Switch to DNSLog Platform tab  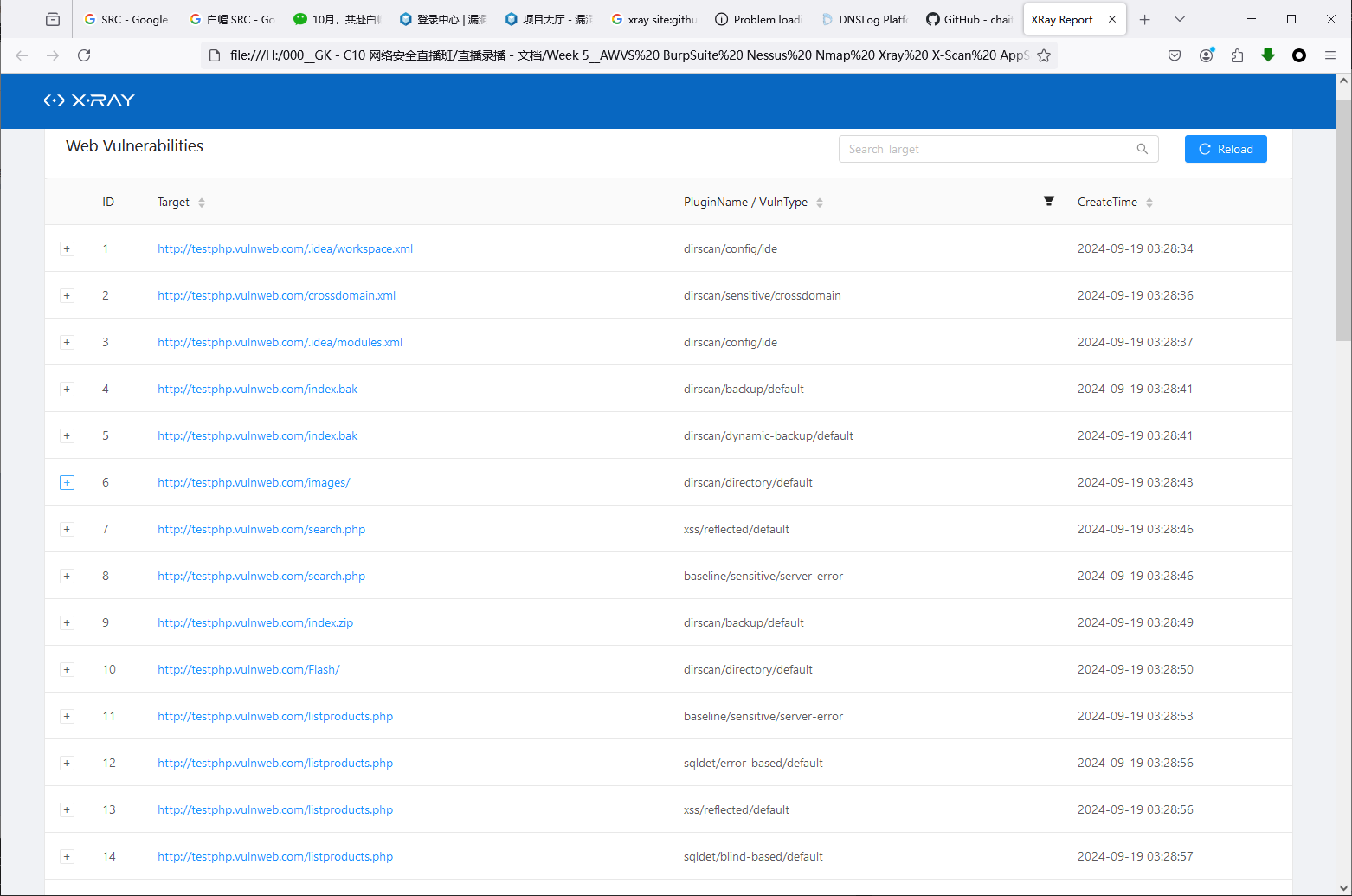pos(866,19)
